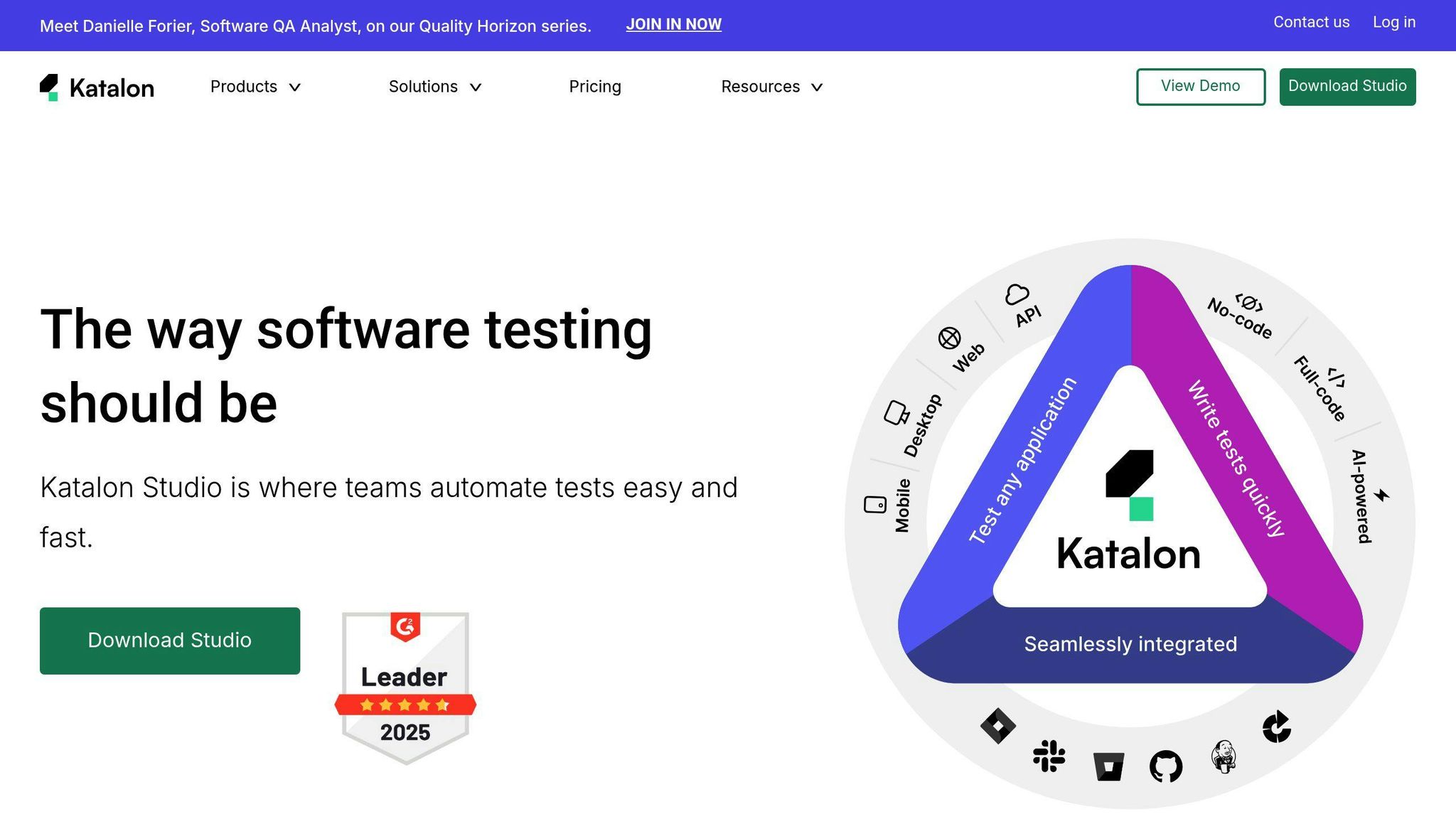Click the hero Download Studio button
This screenshot has width=1456, height=819.
coord(170,641)
